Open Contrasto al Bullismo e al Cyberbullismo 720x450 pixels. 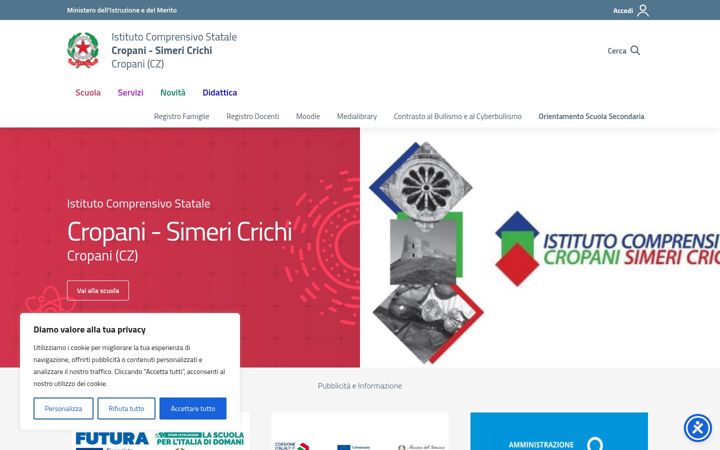pos(457,117)
